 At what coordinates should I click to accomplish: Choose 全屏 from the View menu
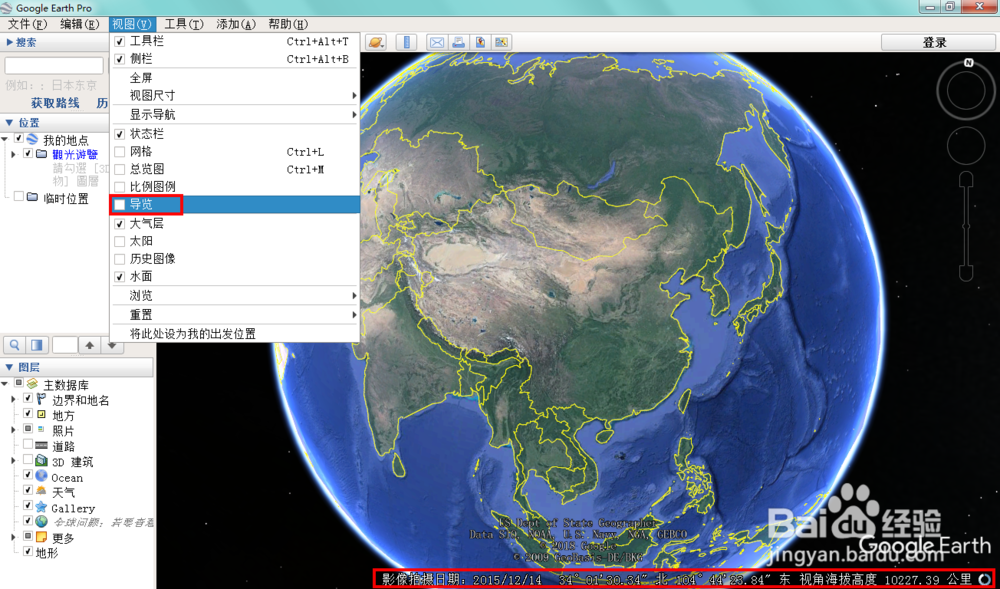(235, 78)
